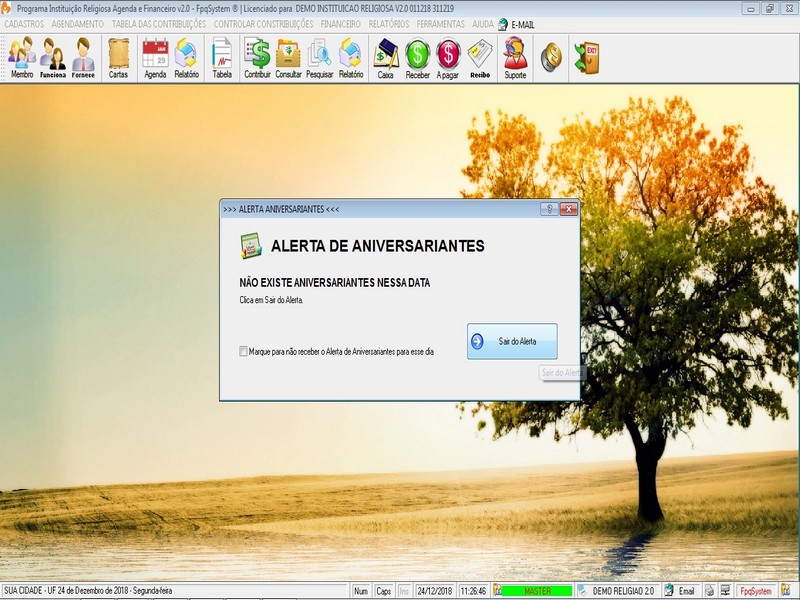Open the RELATÓRIOS menu
Image resolution: width=800 pixels, height=600 pixels.
[x=389, y=24]
